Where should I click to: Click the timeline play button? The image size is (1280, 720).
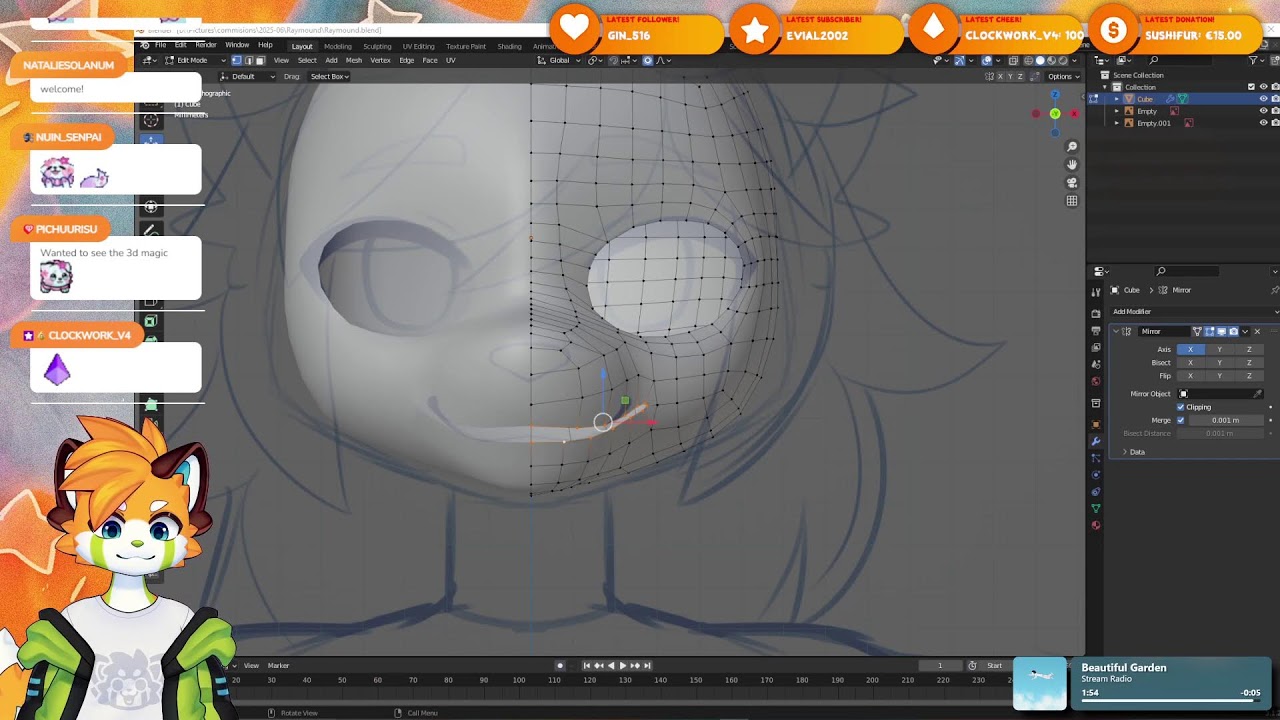tap(622, 665)
